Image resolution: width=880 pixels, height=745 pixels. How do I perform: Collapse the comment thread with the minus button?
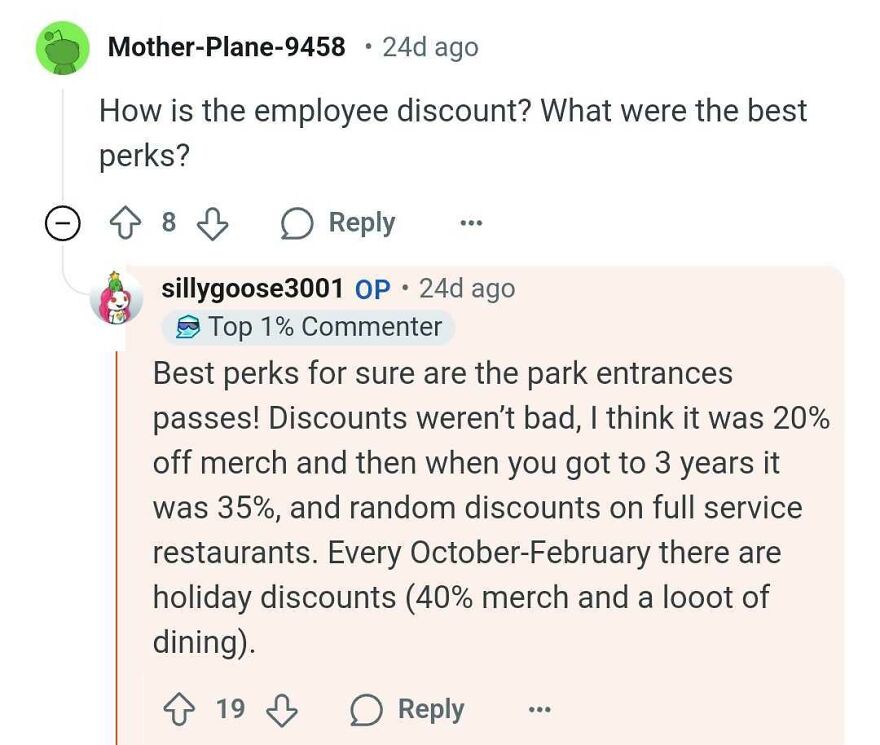pos(62,223)
